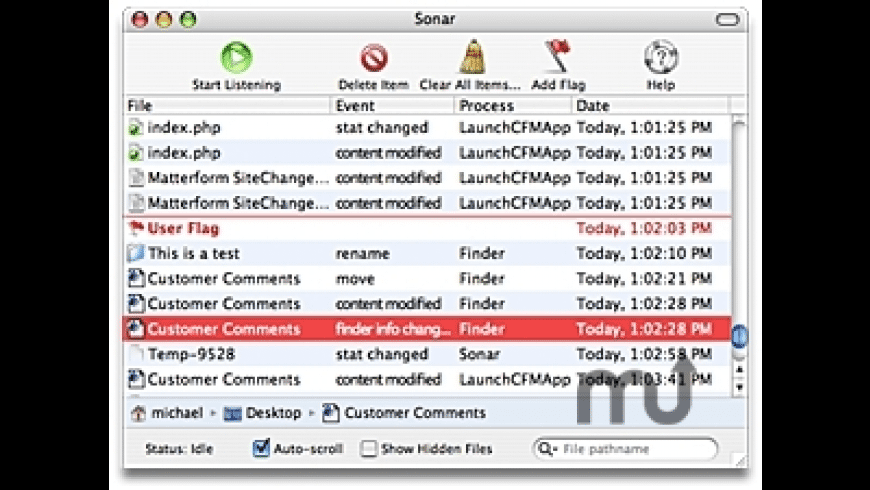Click the folder icon of This is a test
The height and width of the screenshot is (490, 870).
[x=135, y=253]
